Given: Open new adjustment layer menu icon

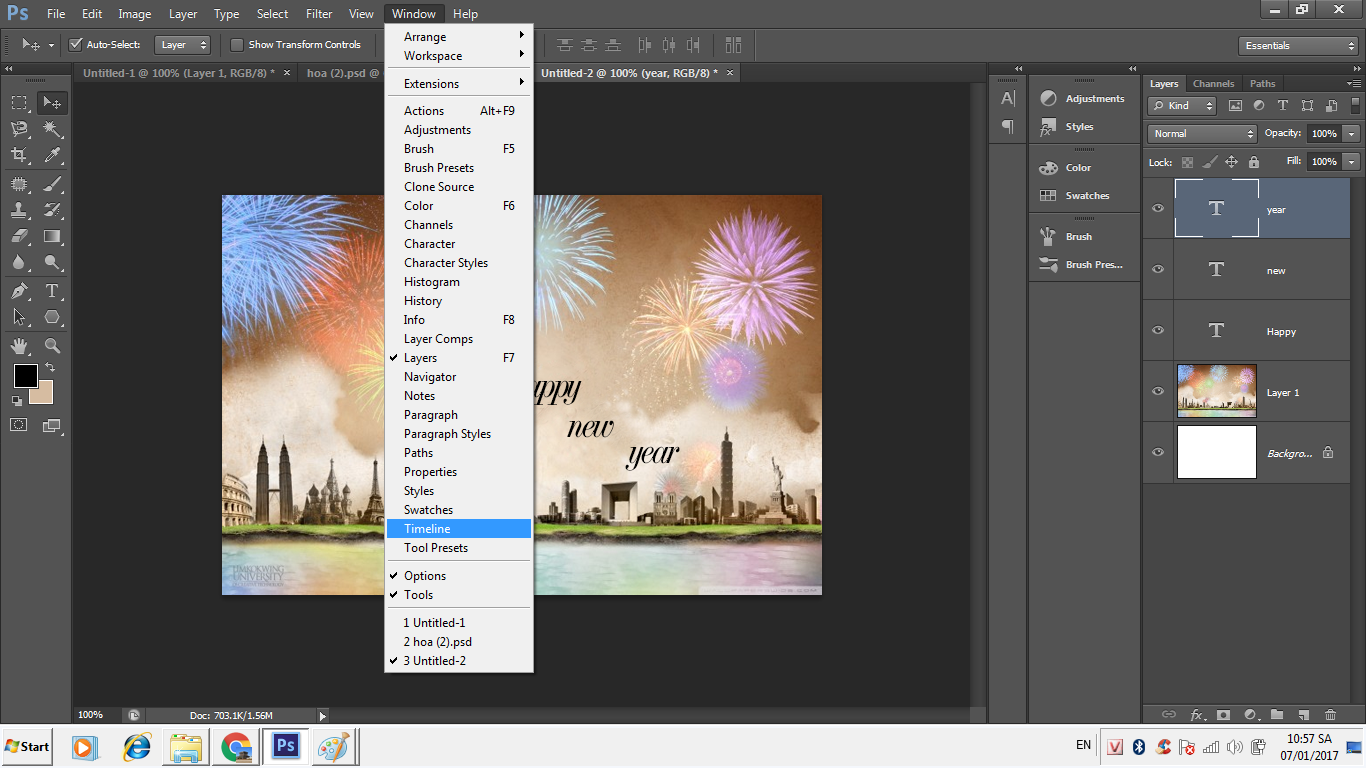Looking at the screenshot, I should 1250,715.
